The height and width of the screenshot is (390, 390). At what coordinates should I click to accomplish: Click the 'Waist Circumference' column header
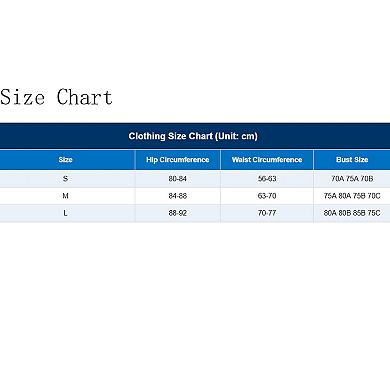(x=267, y=160)
